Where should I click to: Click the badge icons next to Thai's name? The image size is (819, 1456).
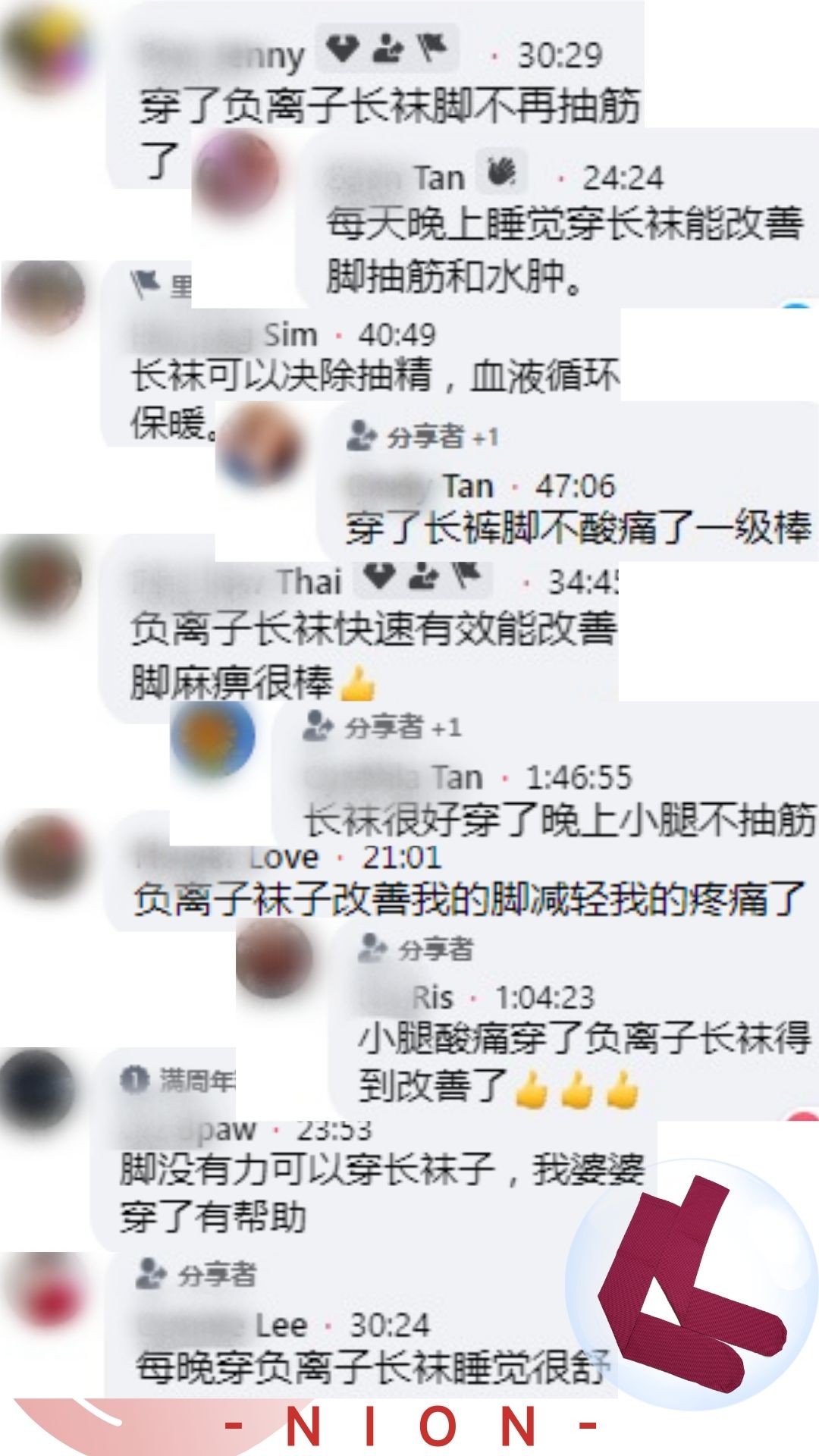click(x=424, y=578)
